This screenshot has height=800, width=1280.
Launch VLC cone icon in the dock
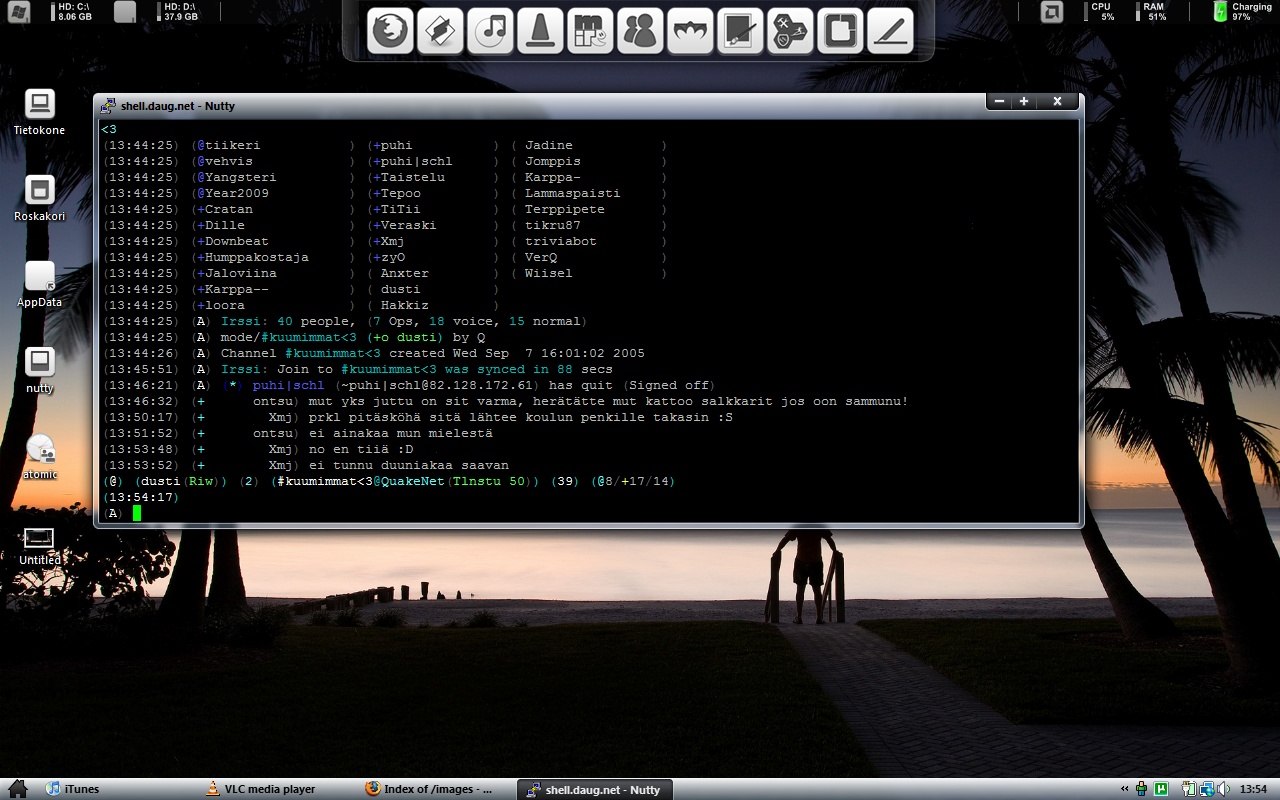(540, 32)
